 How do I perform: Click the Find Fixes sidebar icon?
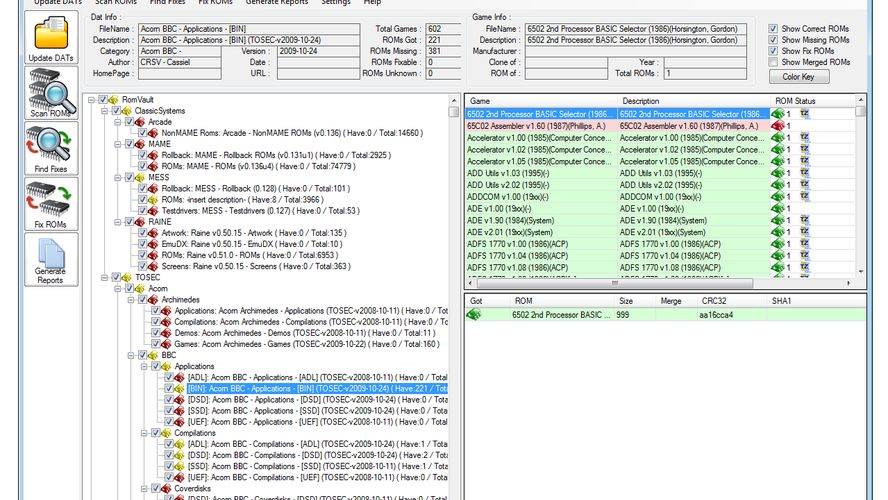click(51, 152)
